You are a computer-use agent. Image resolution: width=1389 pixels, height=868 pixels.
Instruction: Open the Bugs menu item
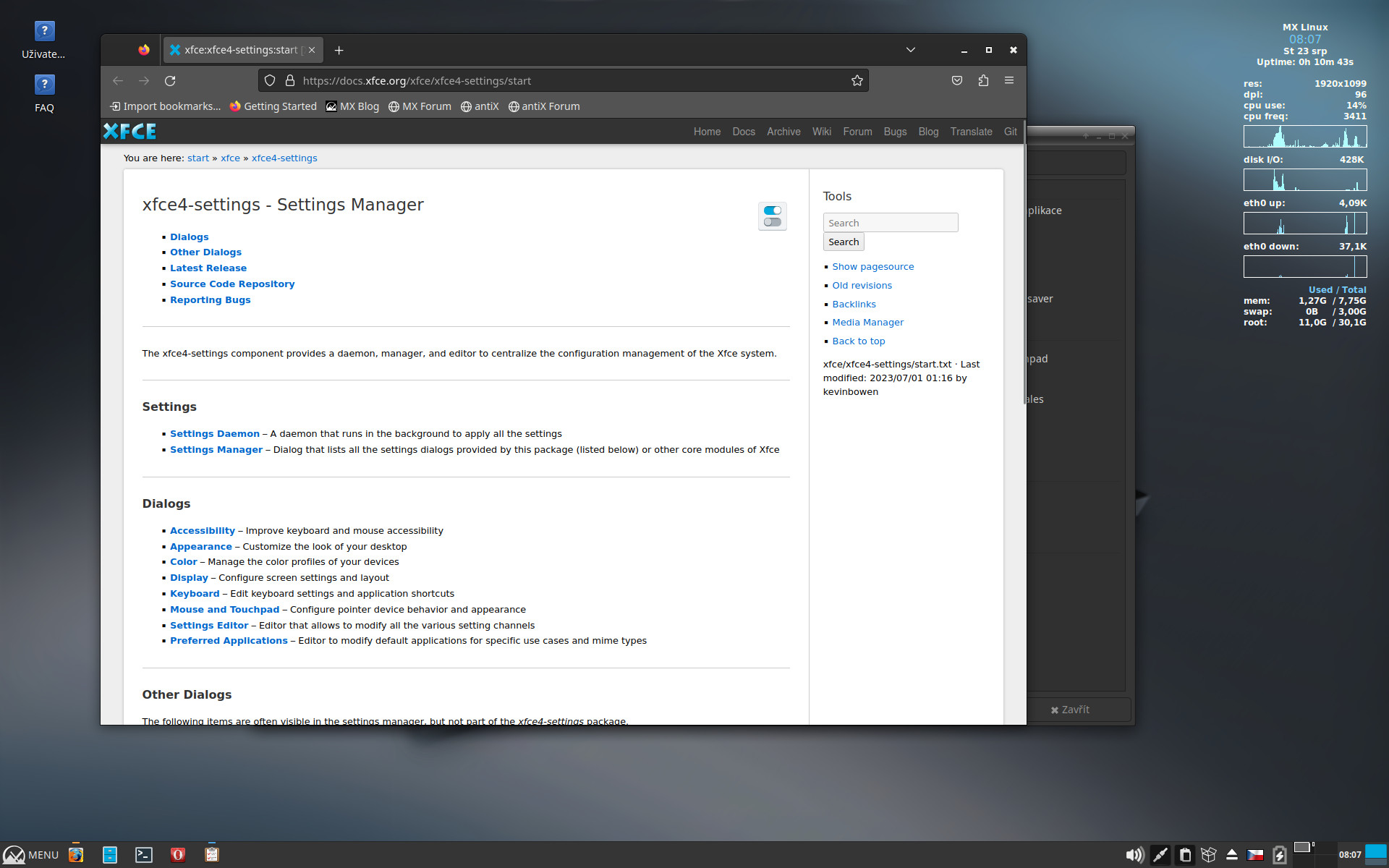pyautogui.click(x=895, y=132)
